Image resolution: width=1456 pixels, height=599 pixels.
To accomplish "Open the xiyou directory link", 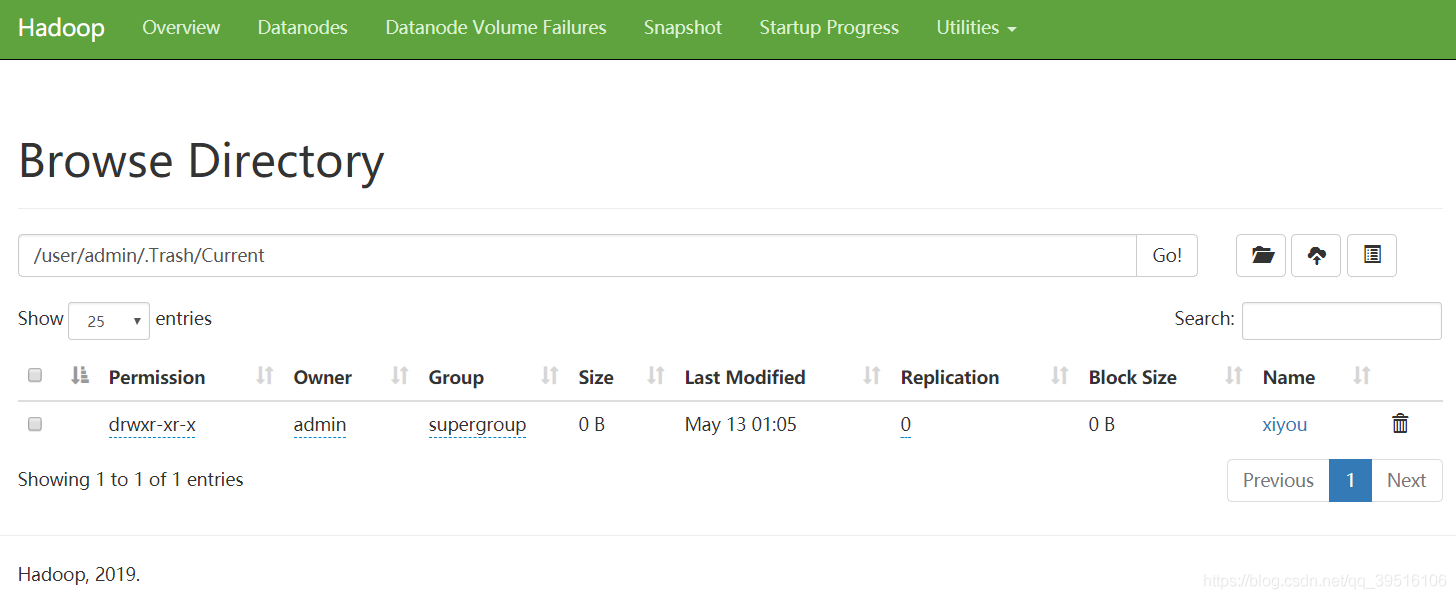I will (1285, 425).
